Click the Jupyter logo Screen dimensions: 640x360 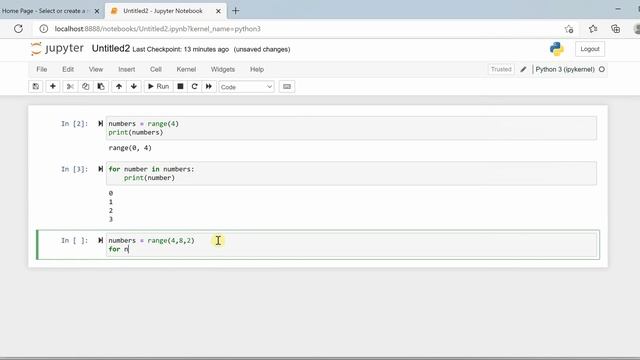click(57, 49)
